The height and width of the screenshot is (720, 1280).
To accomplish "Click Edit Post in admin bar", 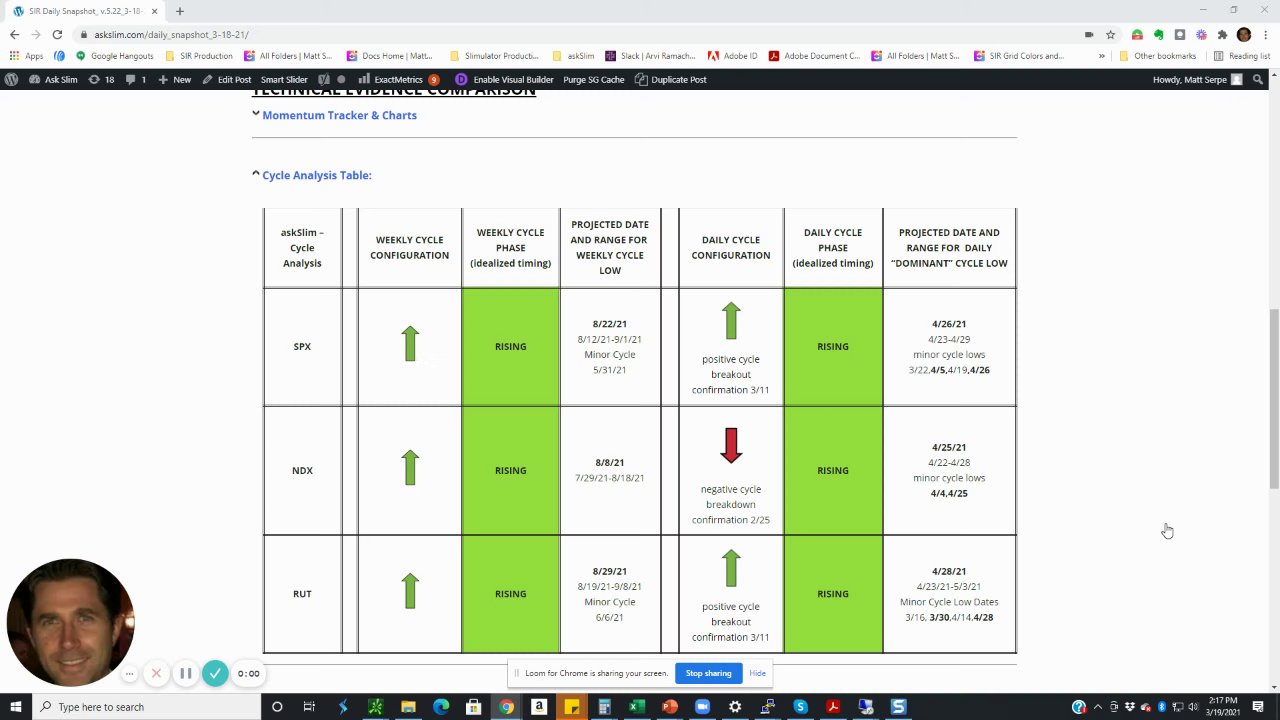I will tap(228, 79).
